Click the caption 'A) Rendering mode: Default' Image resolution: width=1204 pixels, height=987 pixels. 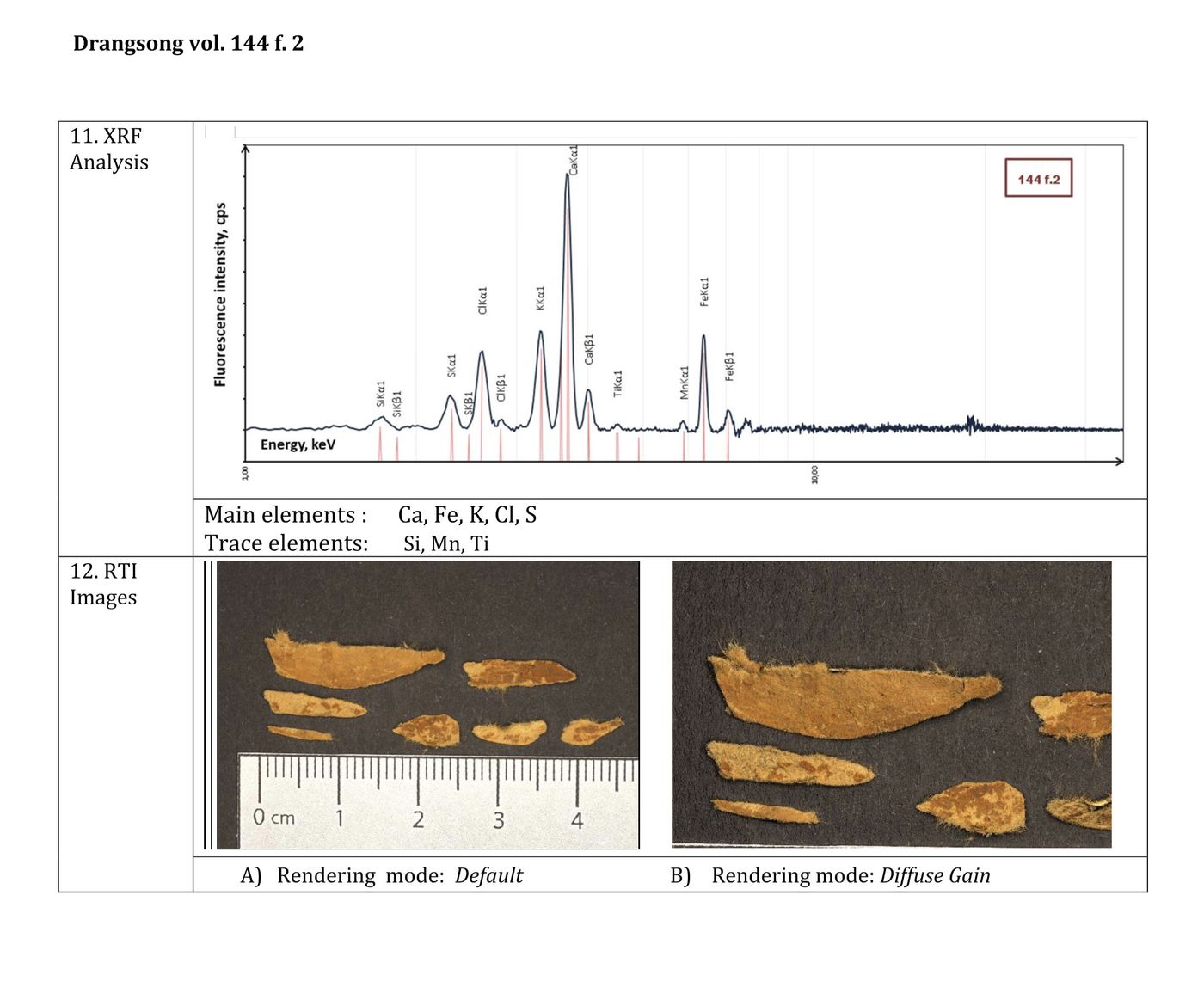382,875
